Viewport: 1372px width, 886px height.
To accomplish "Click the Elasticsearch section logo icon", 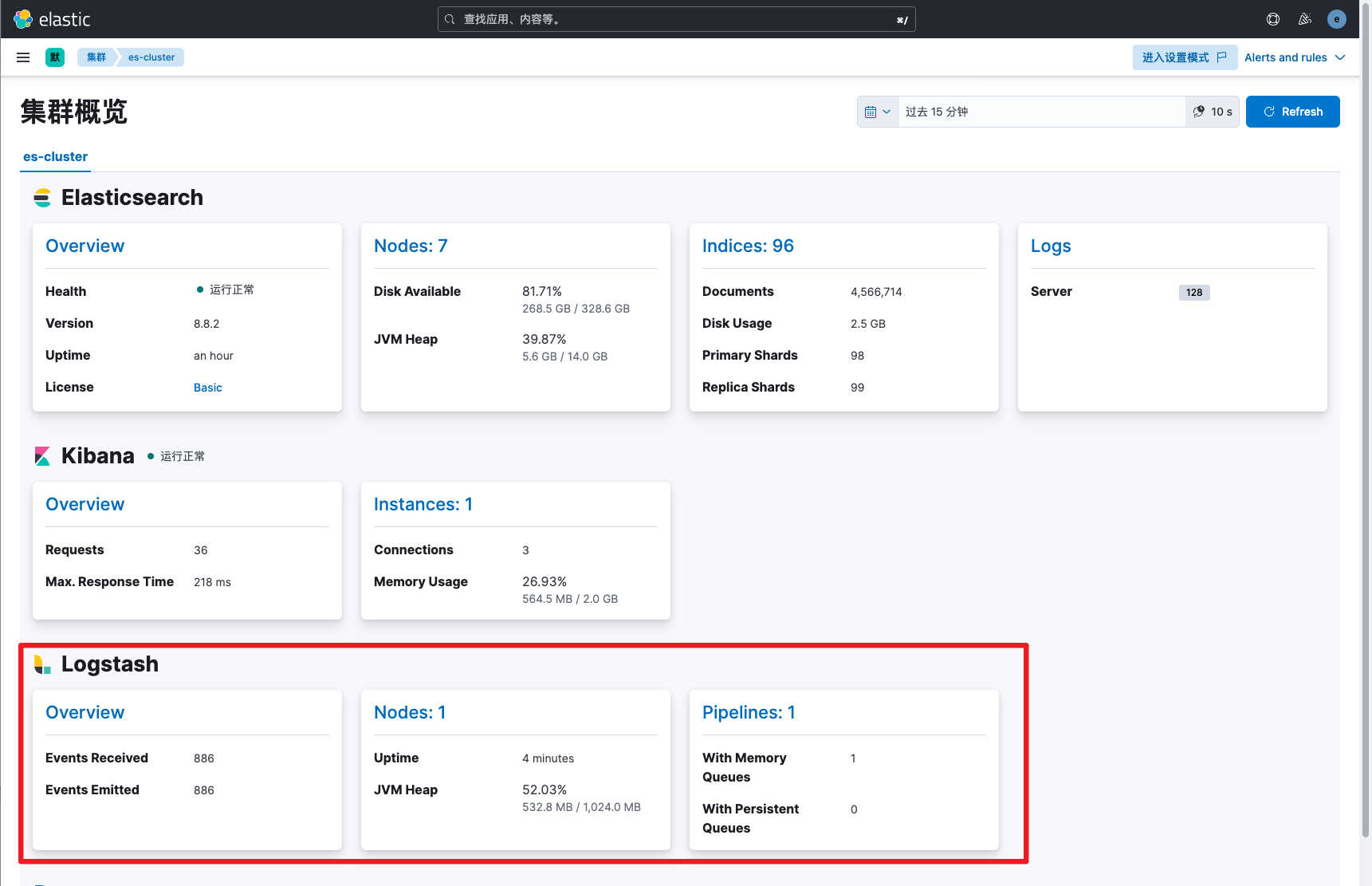I will pyautogui.click(x=42, y=198).
